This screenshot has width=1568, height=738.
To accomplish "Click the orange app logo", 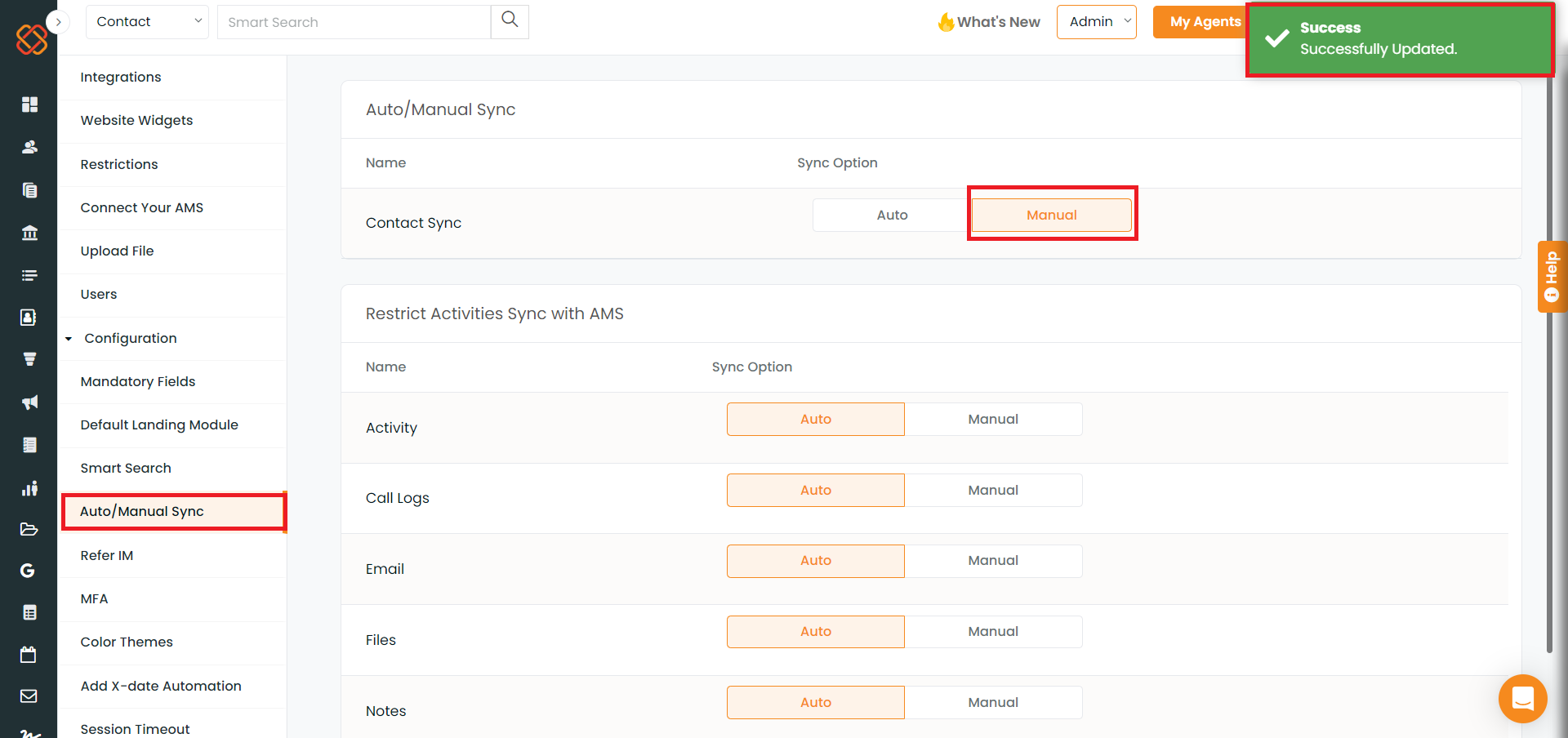I will coord(31,38).
